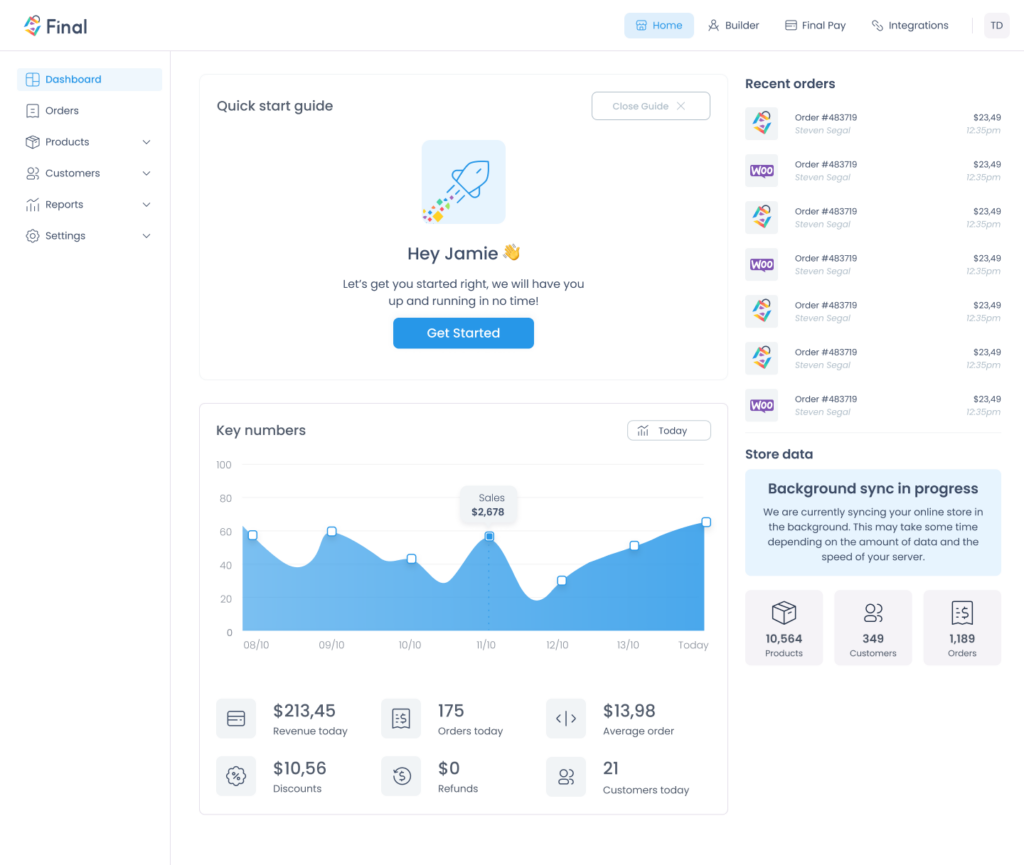
Task: Click the Customers today icon
Action: point(566,776)
